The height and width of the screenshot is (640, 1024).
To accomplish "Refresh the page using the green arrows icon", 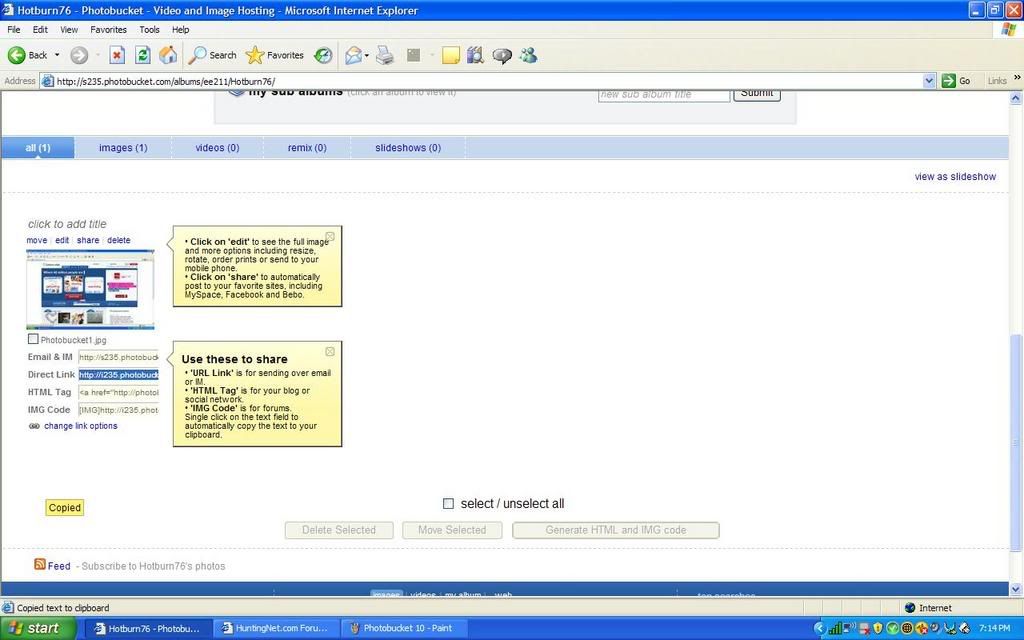I will tap(142, 56).
